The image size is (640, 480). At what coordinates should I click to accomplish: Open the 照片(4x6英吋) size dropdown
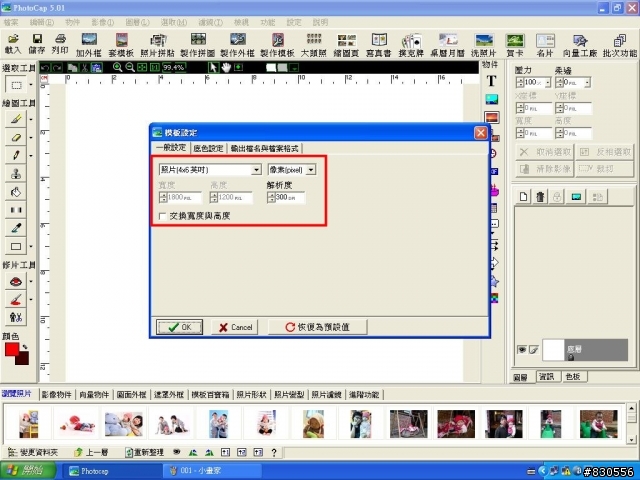click(256, 170)
